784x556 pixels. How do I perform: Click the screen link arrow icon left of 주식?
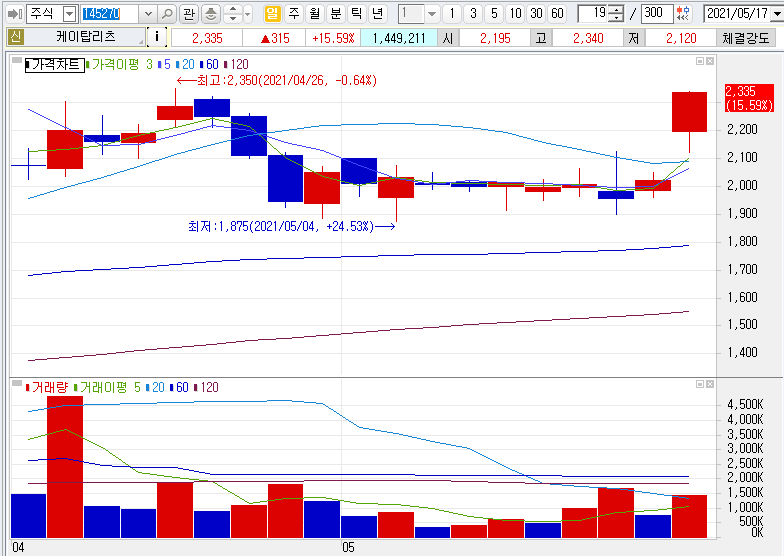pyautogui.click(x=14, y=14)
